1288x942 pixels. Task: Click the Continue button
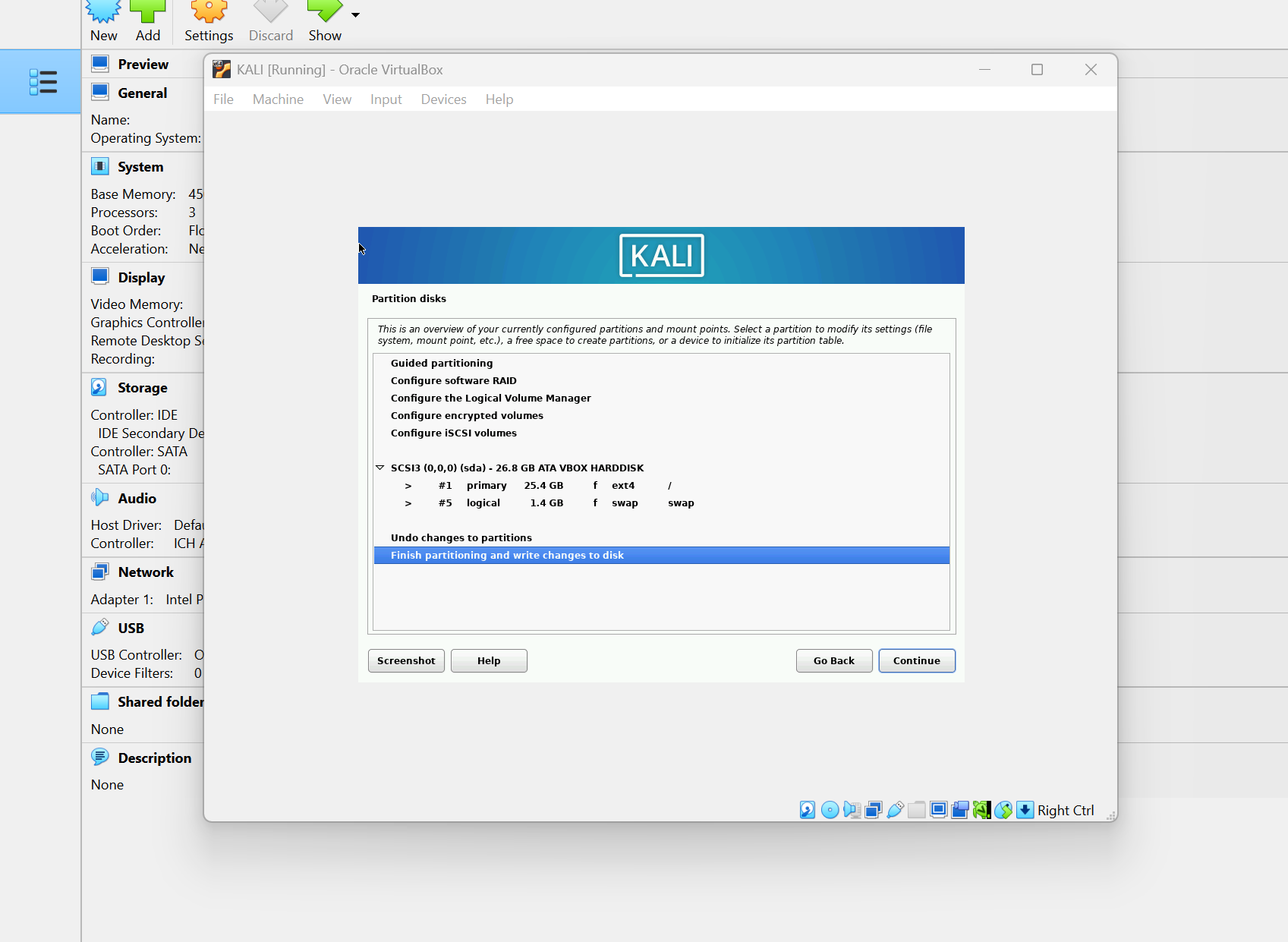(917, 660)
